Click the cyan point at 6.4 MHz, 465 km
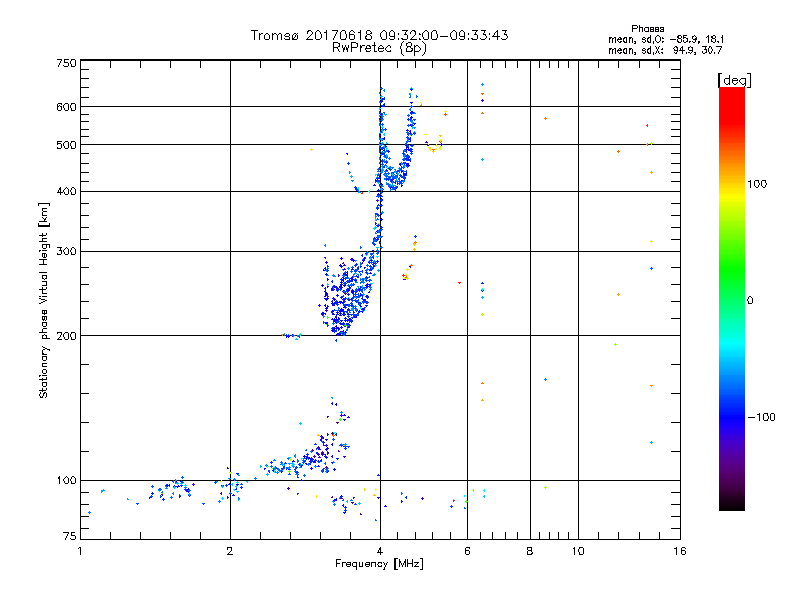 483,160
